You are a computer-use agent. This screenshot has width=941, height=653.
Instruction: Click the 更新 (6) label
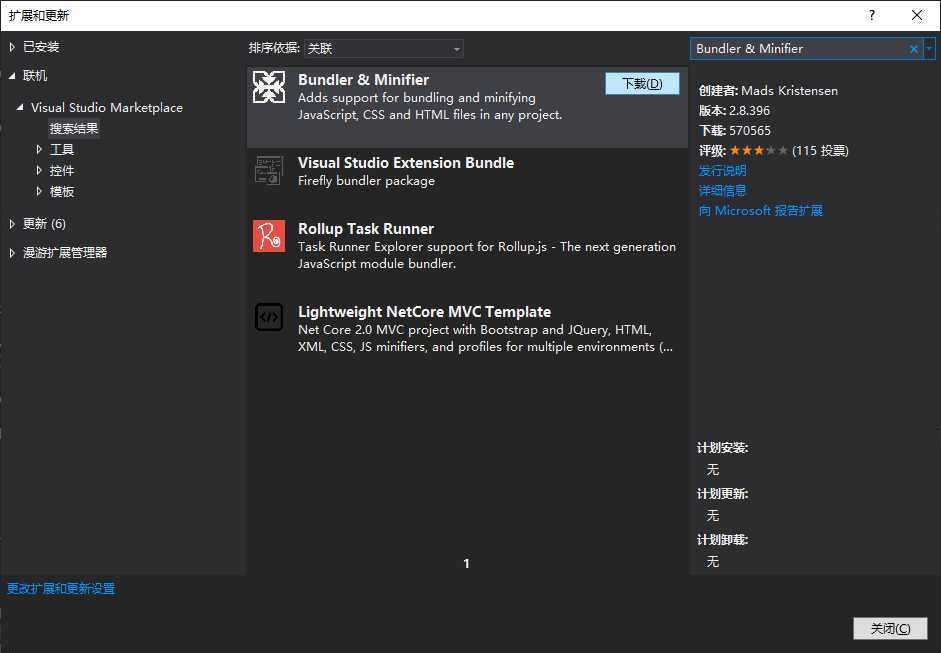pos(44,224)
